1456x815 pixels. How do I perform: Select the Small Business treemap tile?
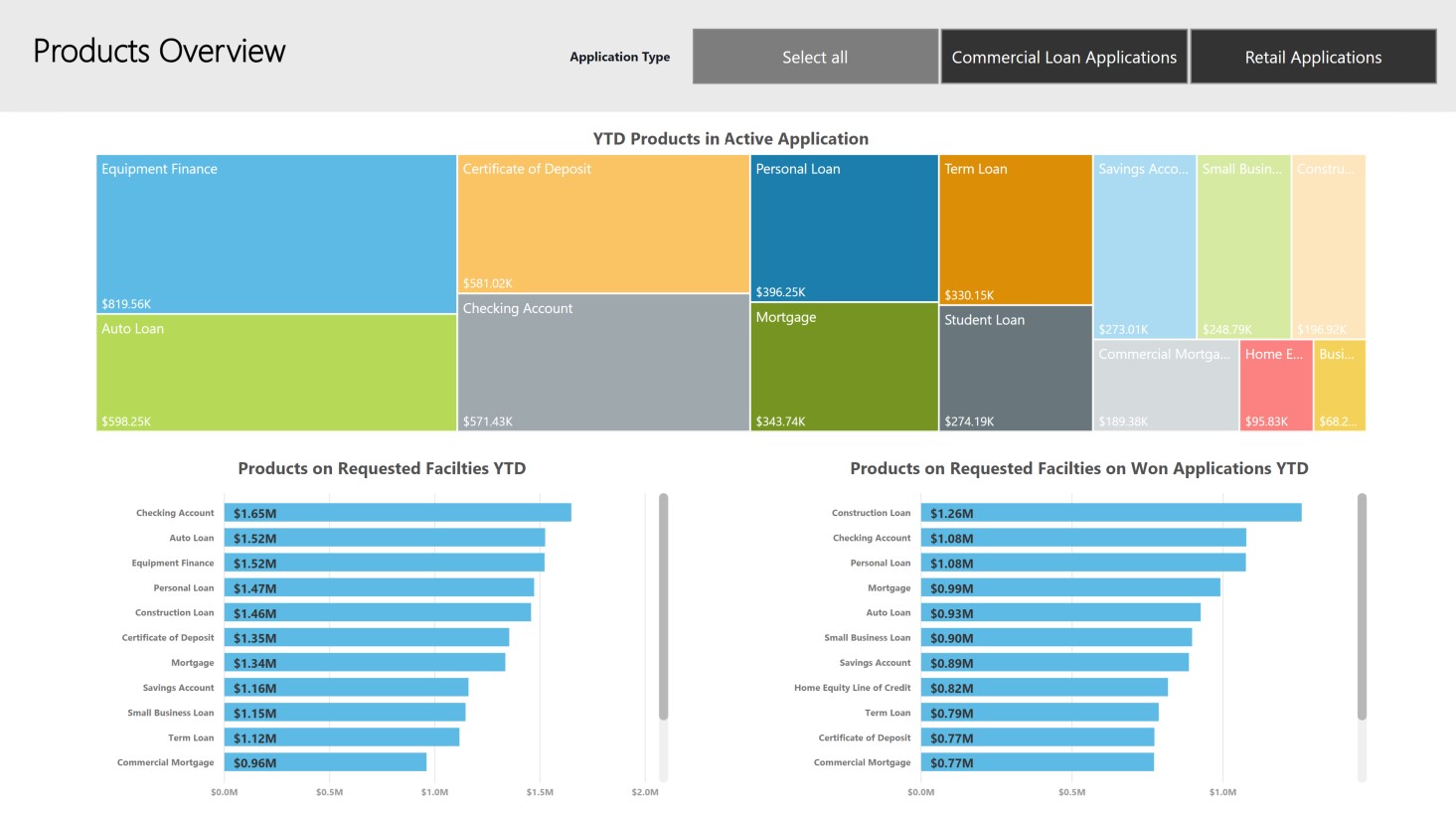pos(1243,246)
